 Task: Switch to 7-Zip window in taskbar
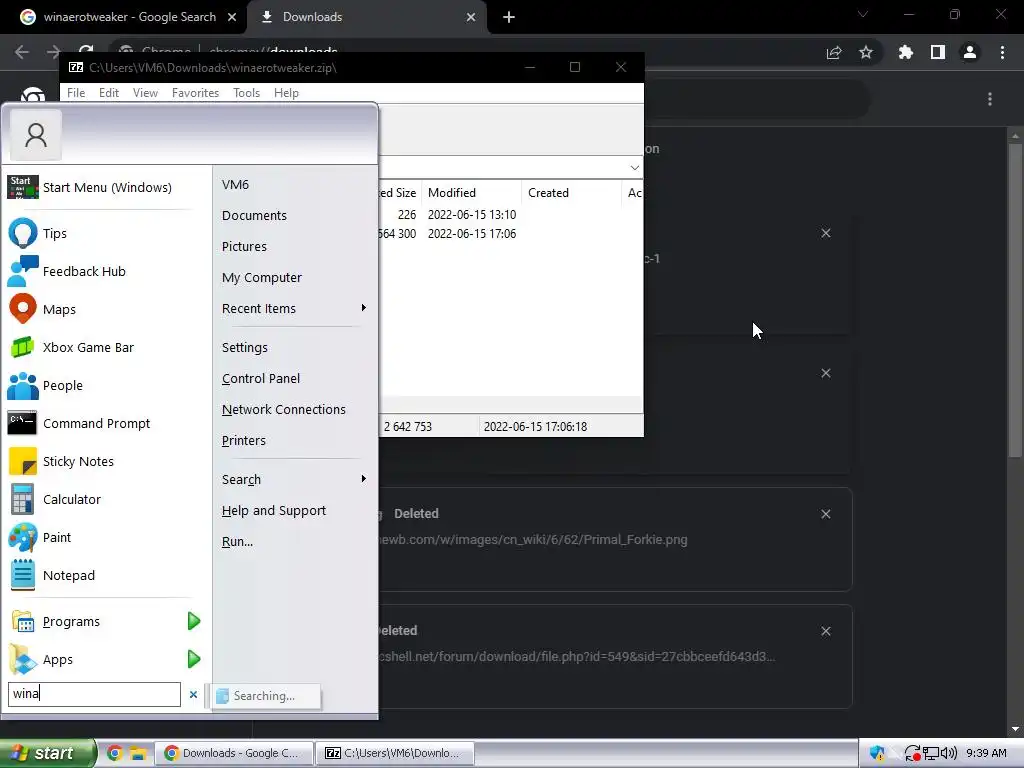(x=394, y=753)
